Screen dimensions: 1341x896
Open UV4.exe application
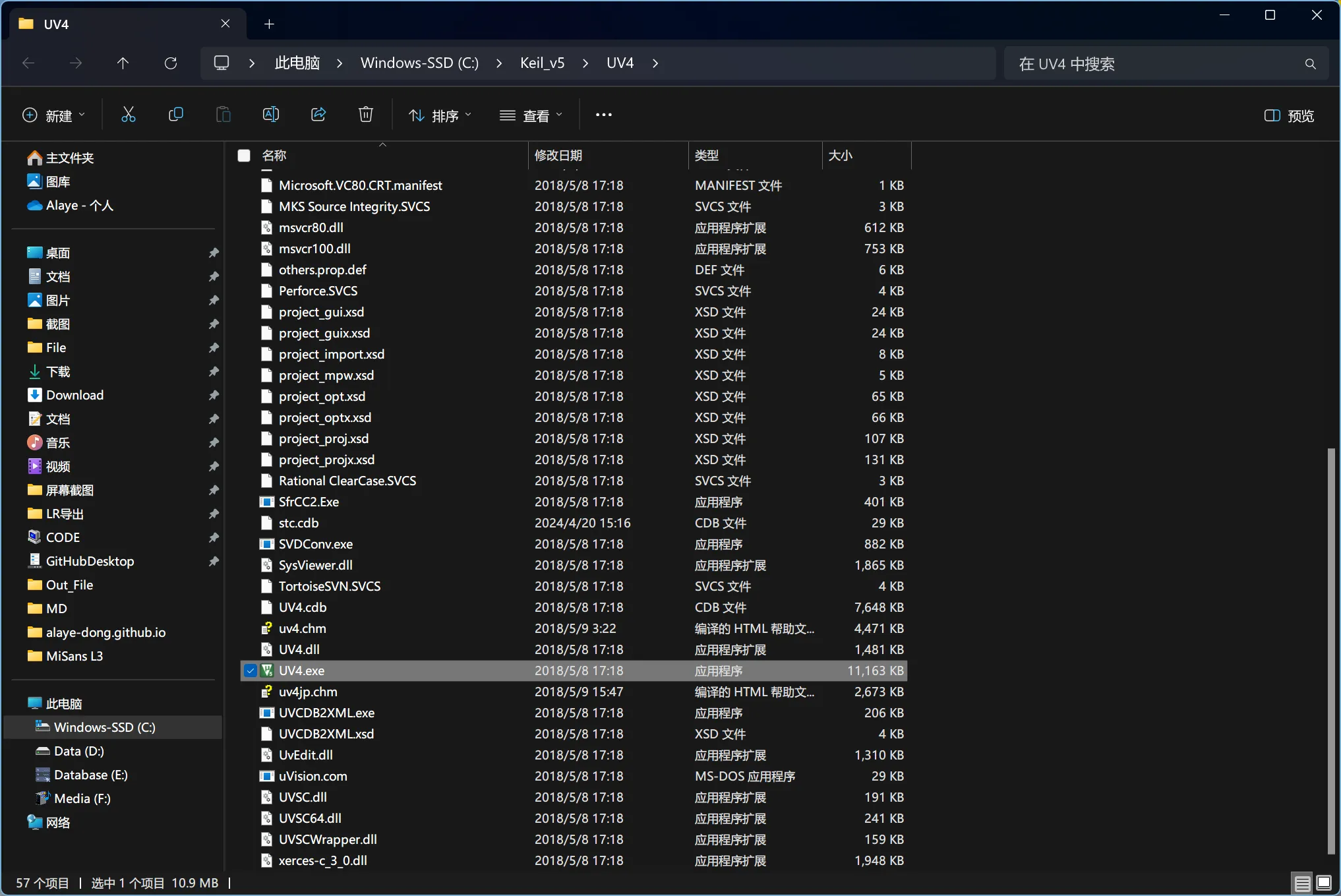click(x=301, y=670)
